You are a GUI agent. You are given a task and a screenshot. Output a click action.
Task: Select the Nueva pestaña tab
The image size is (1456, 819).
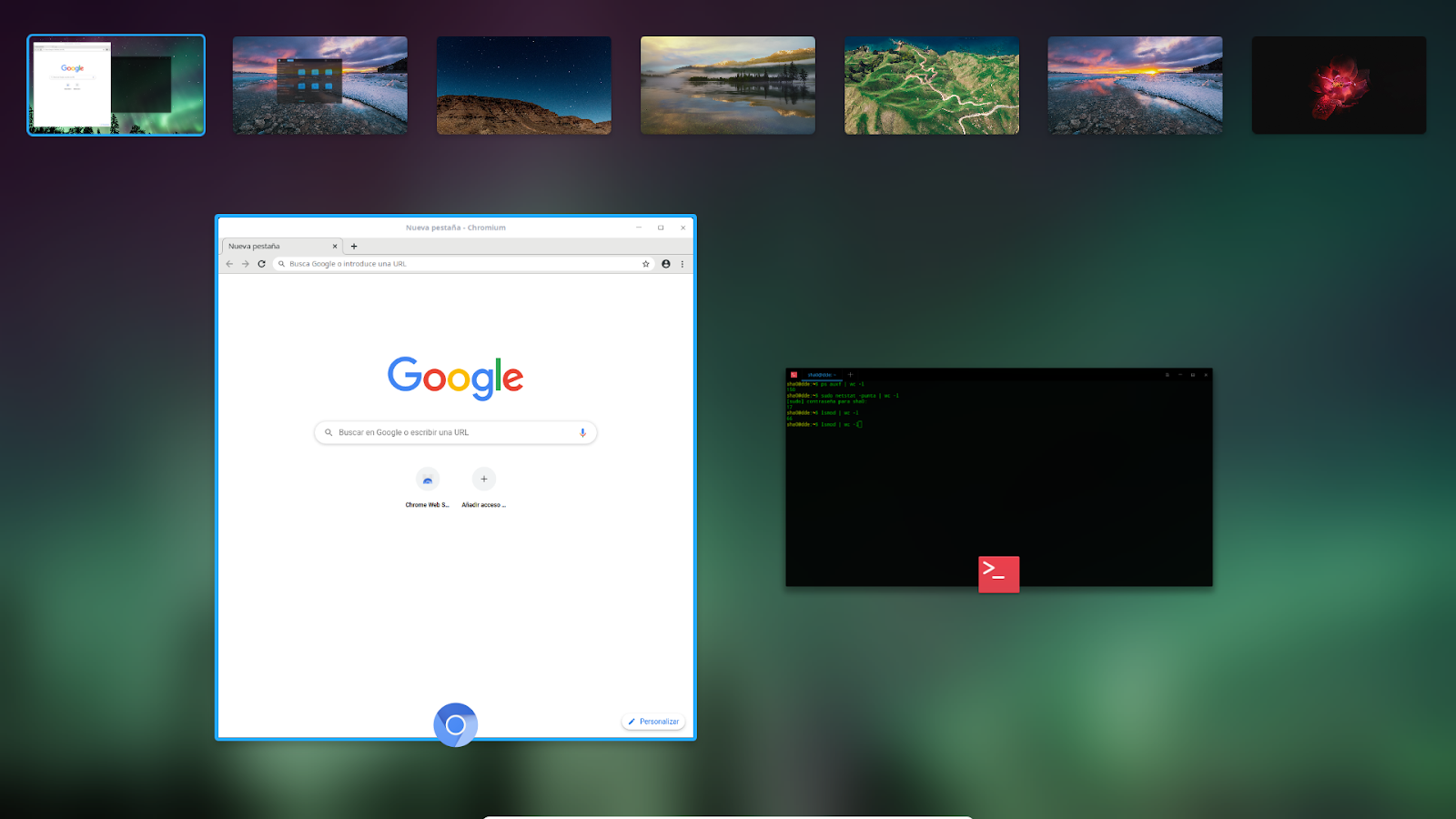(x=282, y=246)
